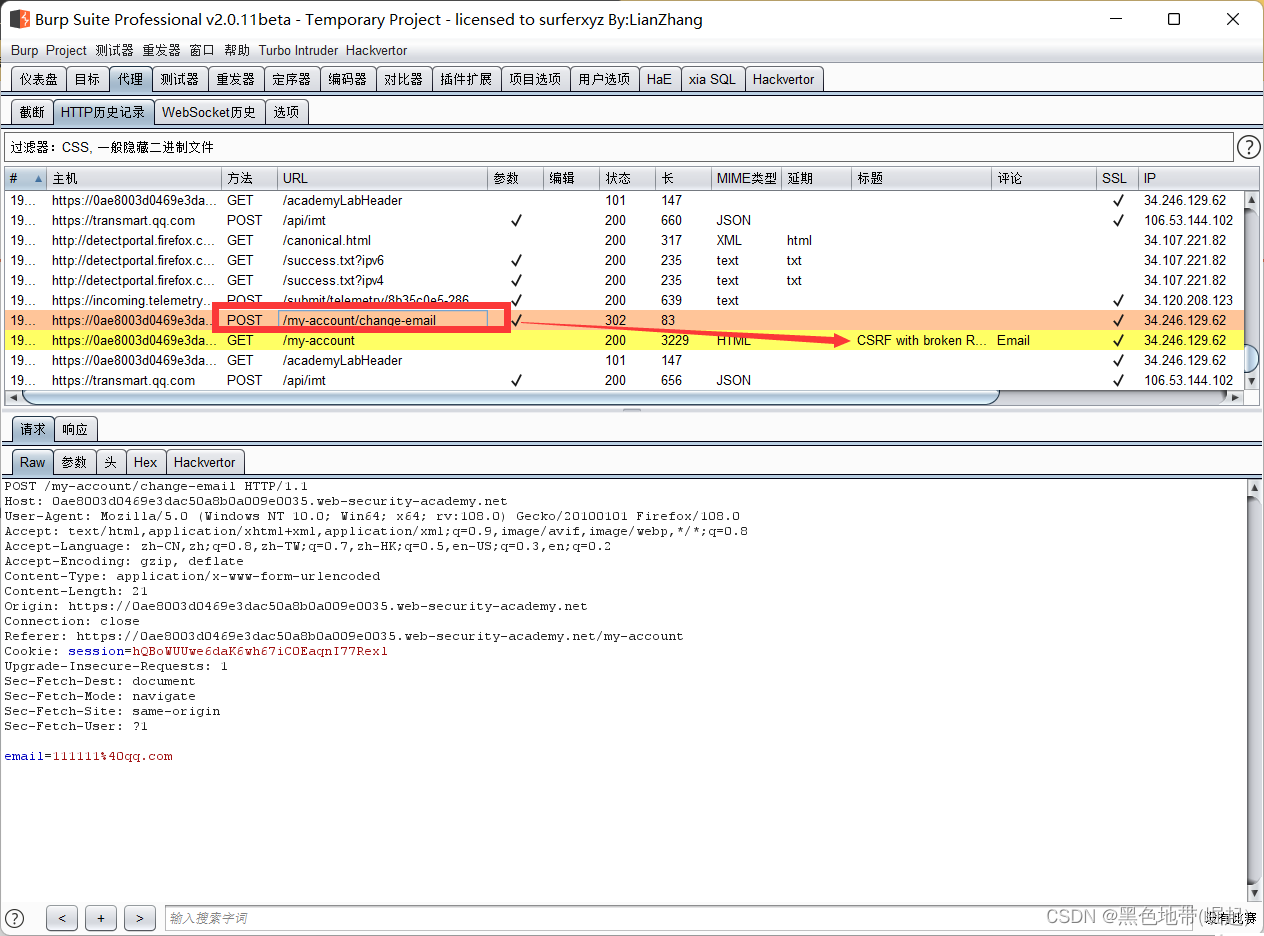Image resolution: width=1264 pixels, height=936 pixels.
Task: Open the Burp menu
Action: pos(25,50)
